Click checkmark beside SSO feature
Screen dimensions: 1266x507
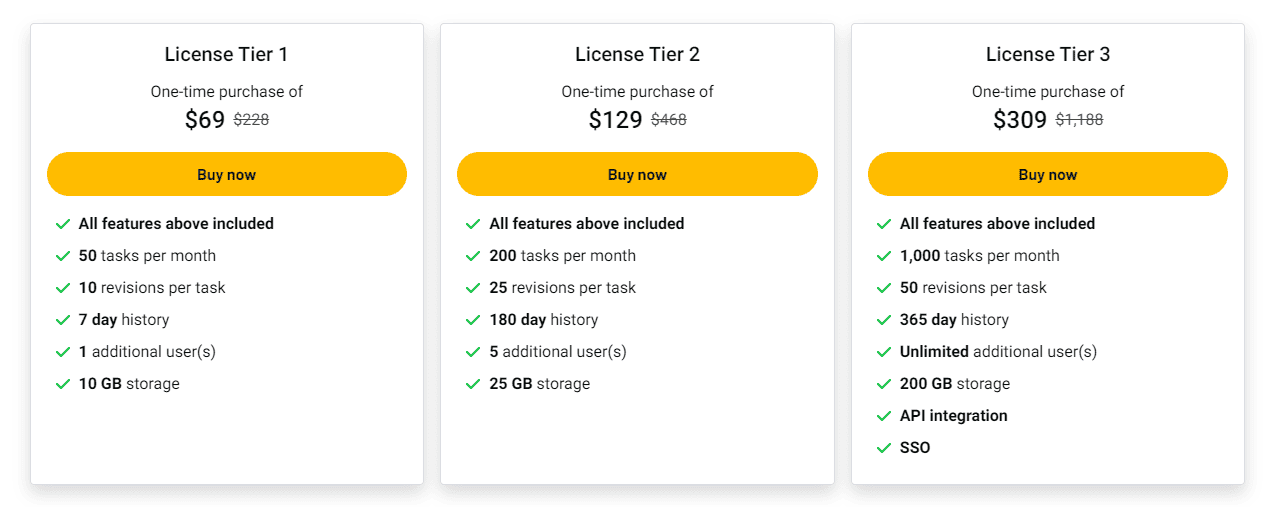[884, 448]
